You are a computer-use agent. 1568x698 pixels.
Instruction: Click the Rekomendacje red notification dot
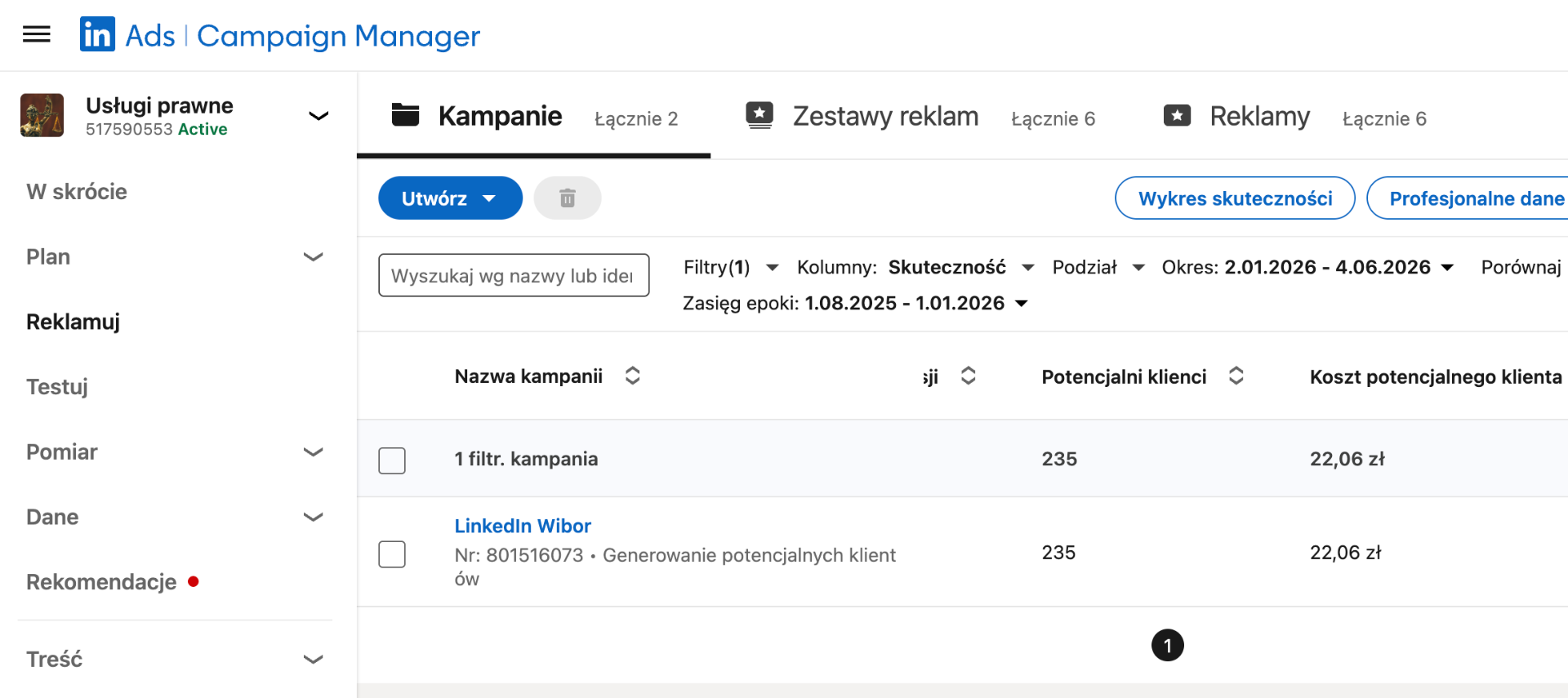point(194,581)
